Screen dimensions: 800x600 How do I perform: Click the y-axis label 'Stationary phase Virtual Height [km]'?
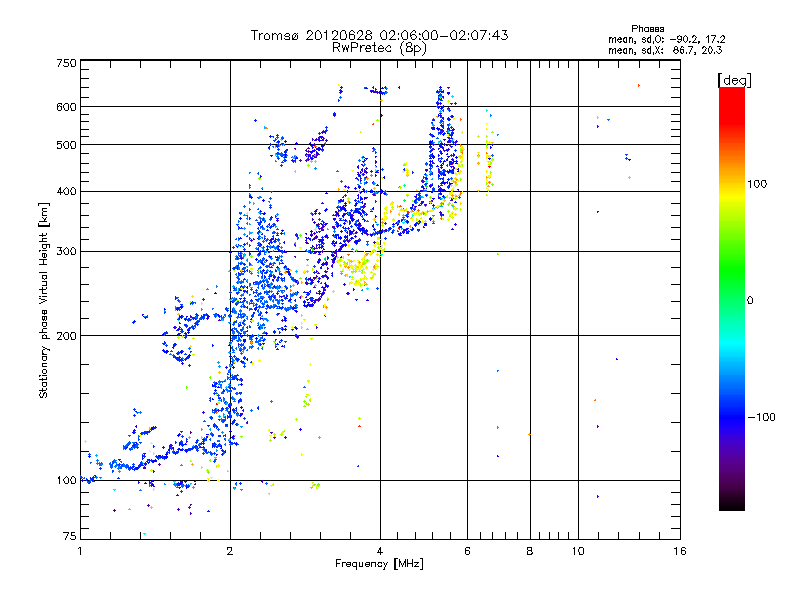[43, 300]
